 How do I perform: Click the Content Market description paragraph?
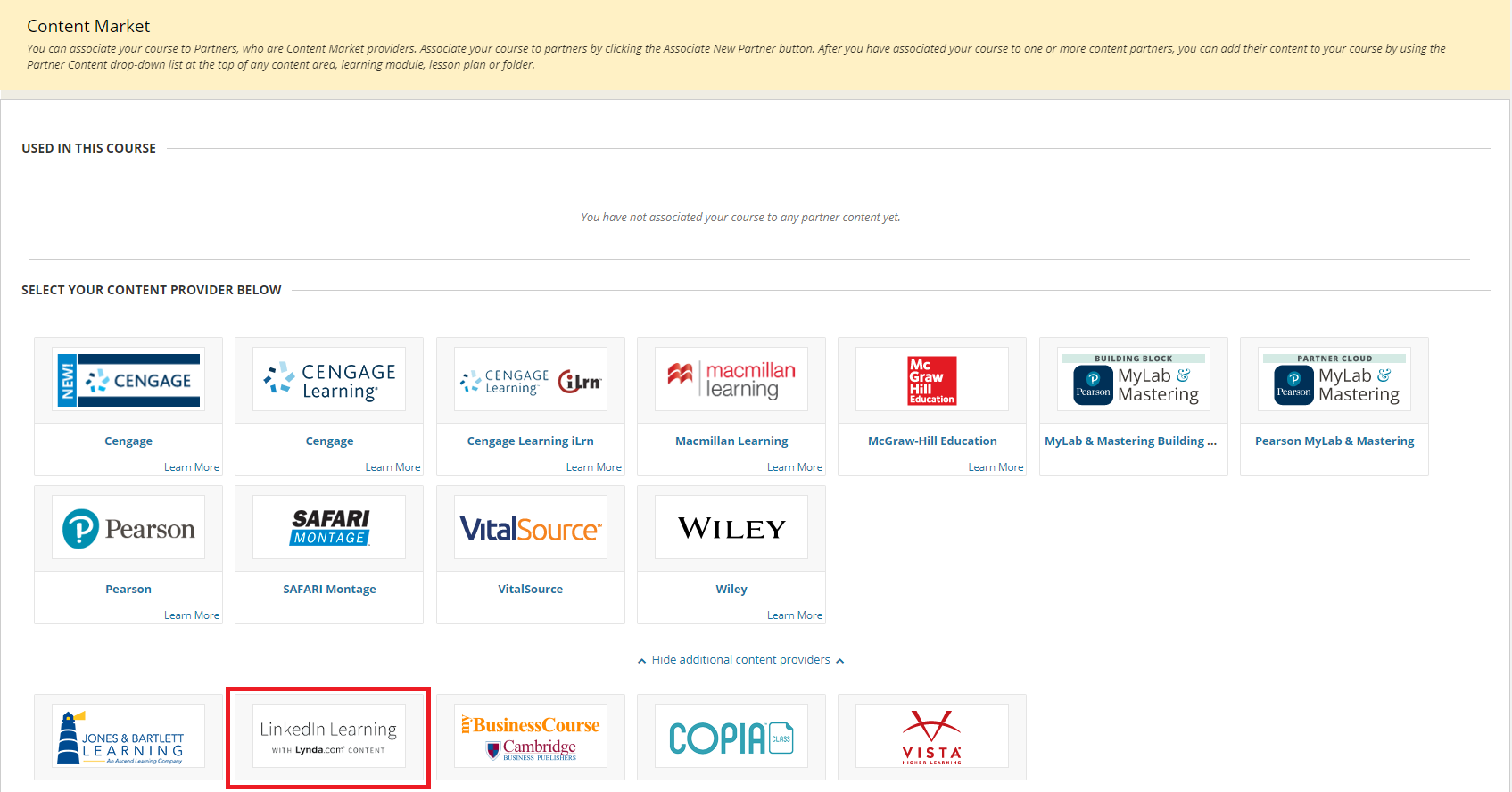pos(736,56)
